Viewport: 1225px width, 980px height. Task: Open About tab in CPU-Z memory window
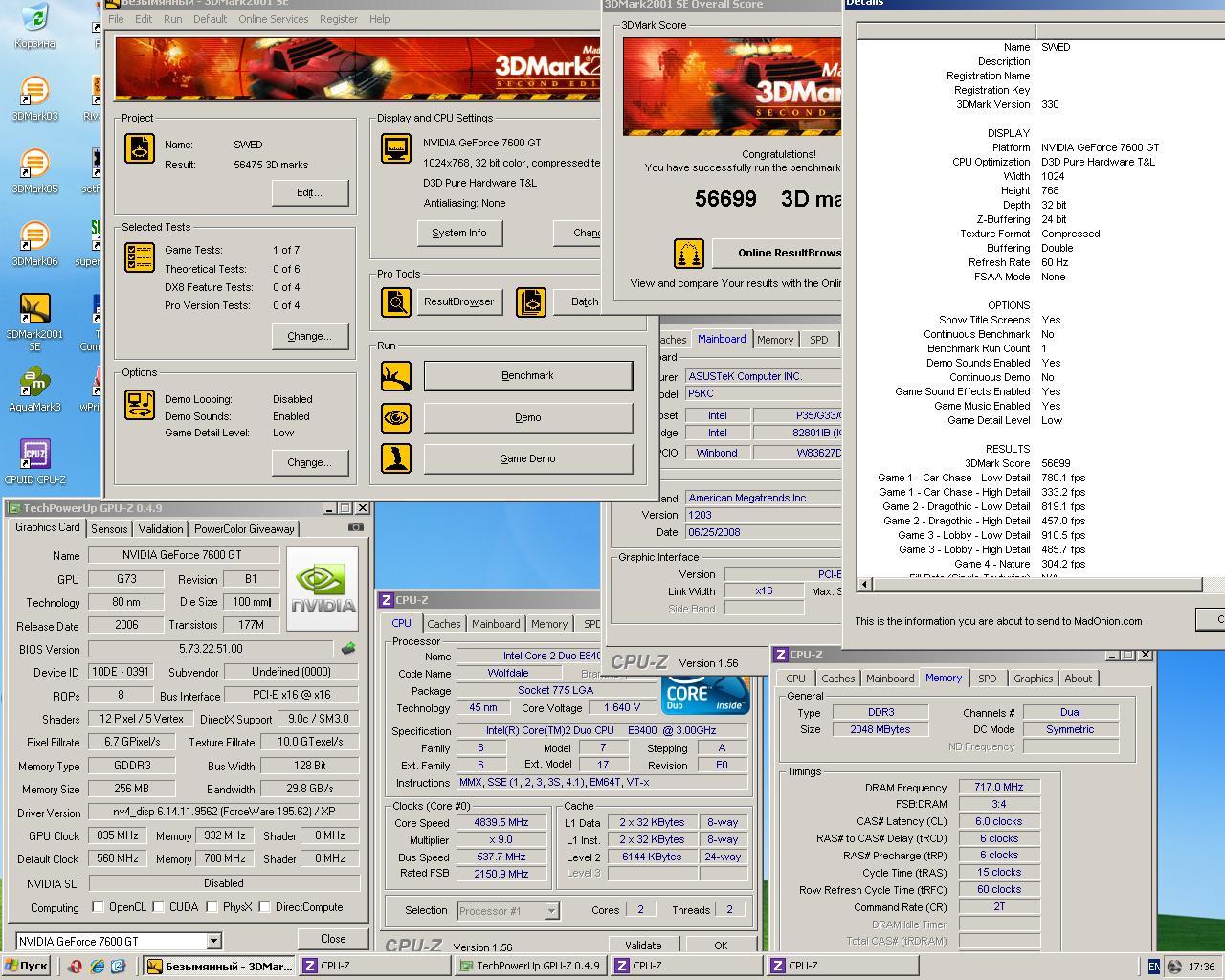[1079, 679]
